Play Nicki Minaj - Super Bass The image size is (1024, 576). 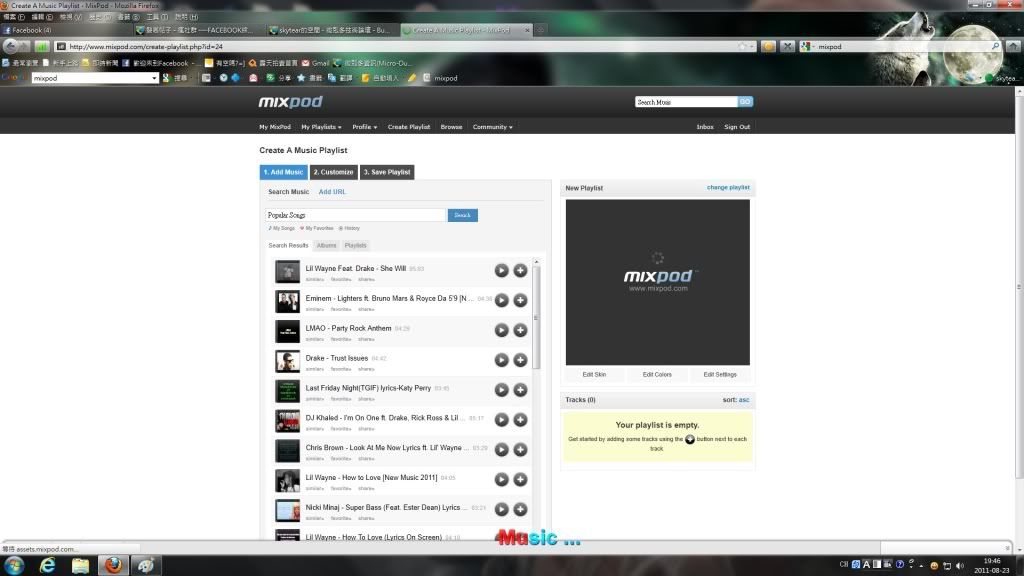(x=501, y=509)
